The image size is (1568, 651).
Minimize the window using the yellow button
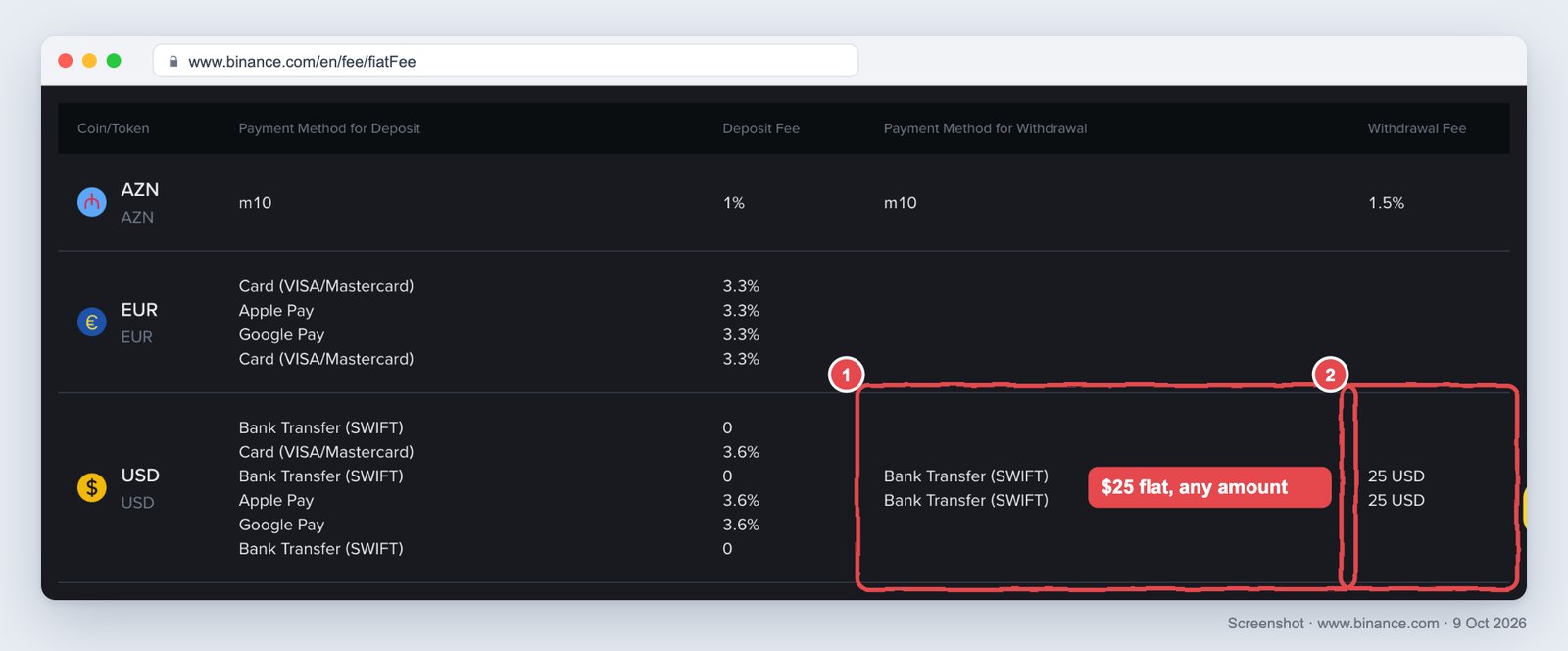click(89, 61)
